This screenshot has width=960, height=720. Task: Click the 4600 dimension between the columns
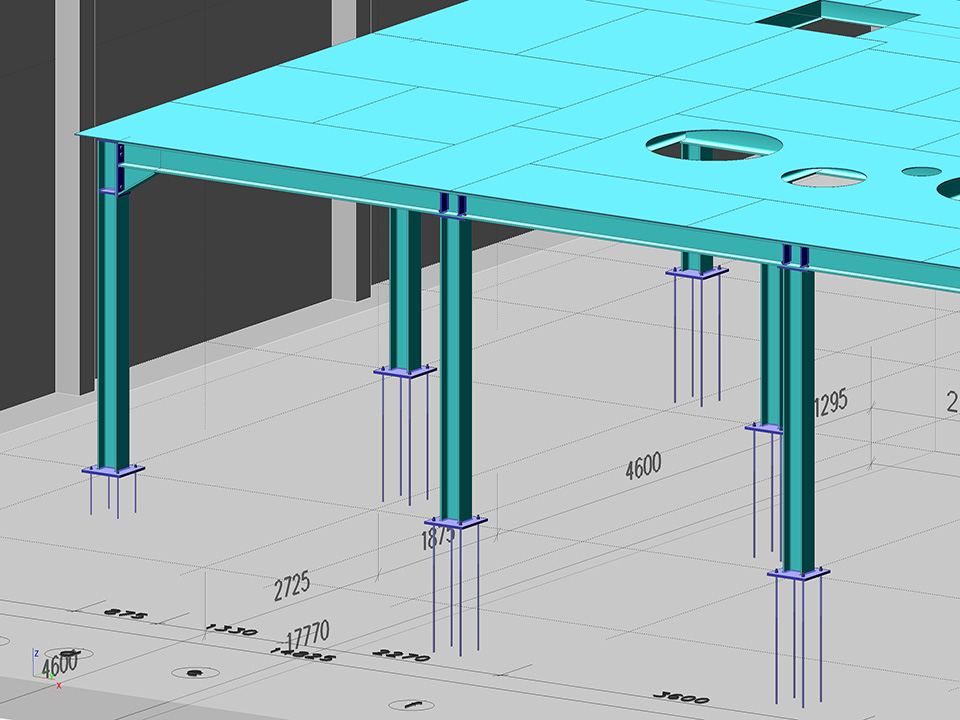coord(643,466)
